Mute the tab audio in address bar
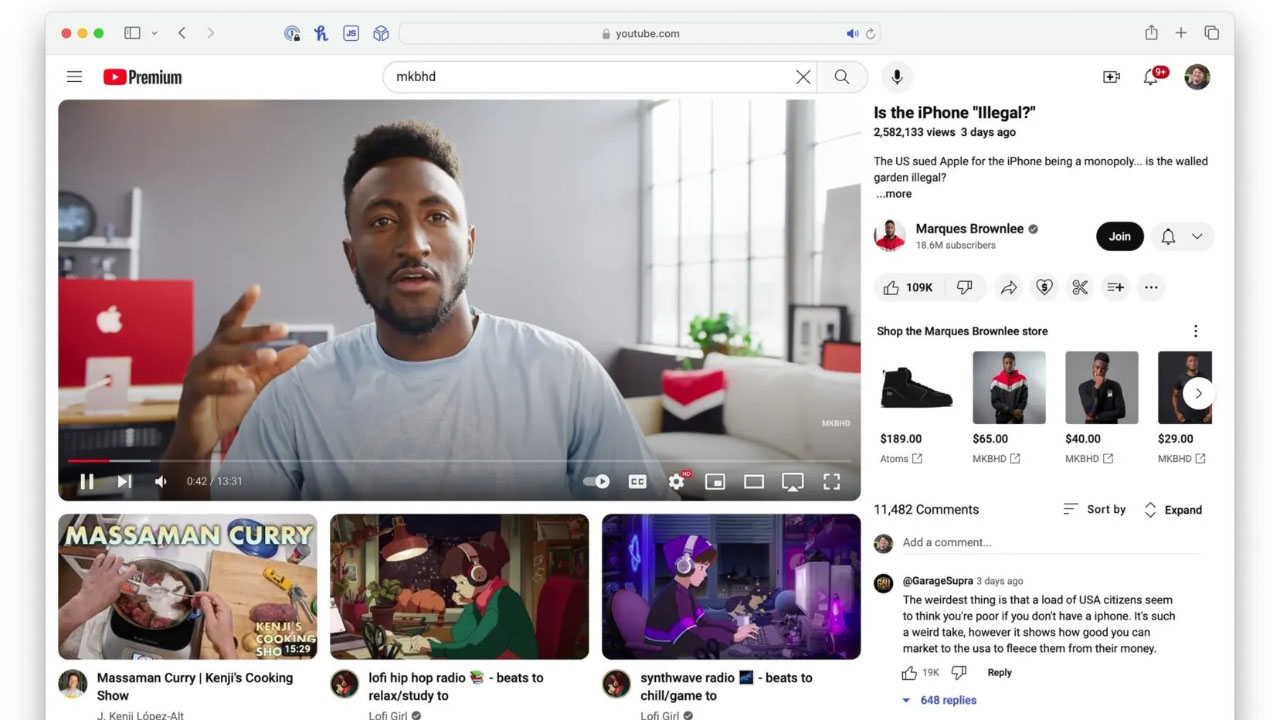This screenshot has height=720, width=1280. (852, 33)
